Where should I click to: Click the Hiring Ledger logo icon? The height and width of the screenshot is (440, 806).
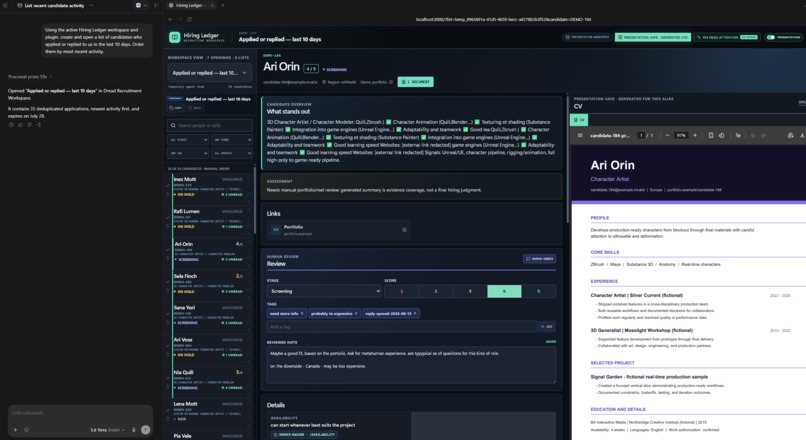coord(175,37)
